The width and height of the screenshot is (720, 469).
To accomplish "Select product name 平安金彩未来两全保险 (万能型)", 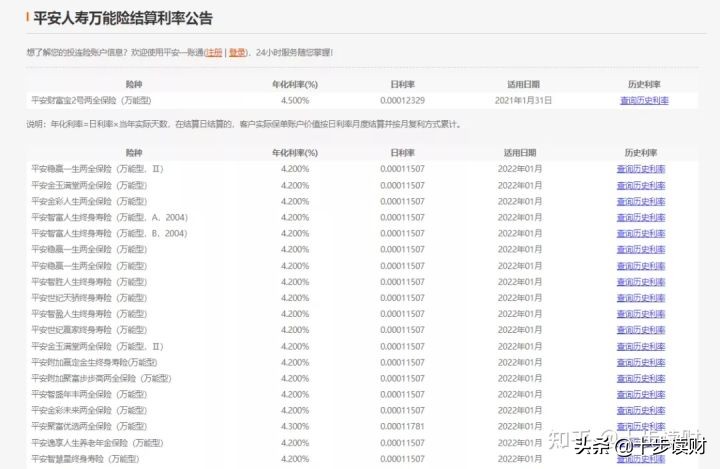I will tap(89, 411).
